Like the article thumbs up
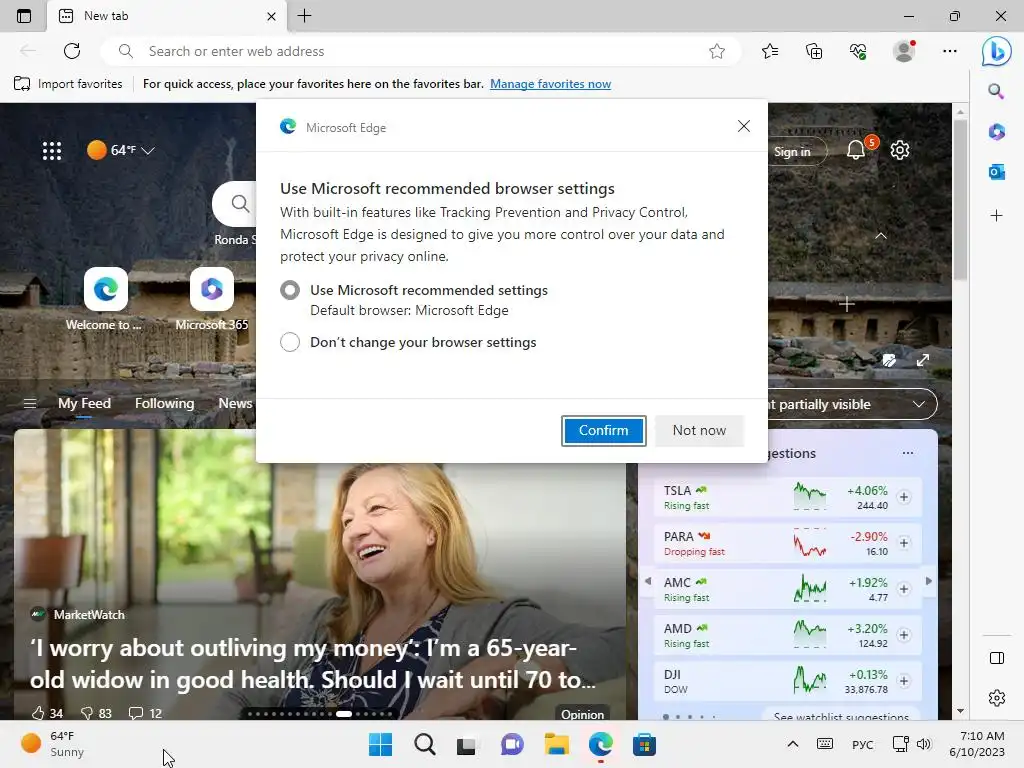The width and height of the screenshot is (1024, 768). click(47, 713)
